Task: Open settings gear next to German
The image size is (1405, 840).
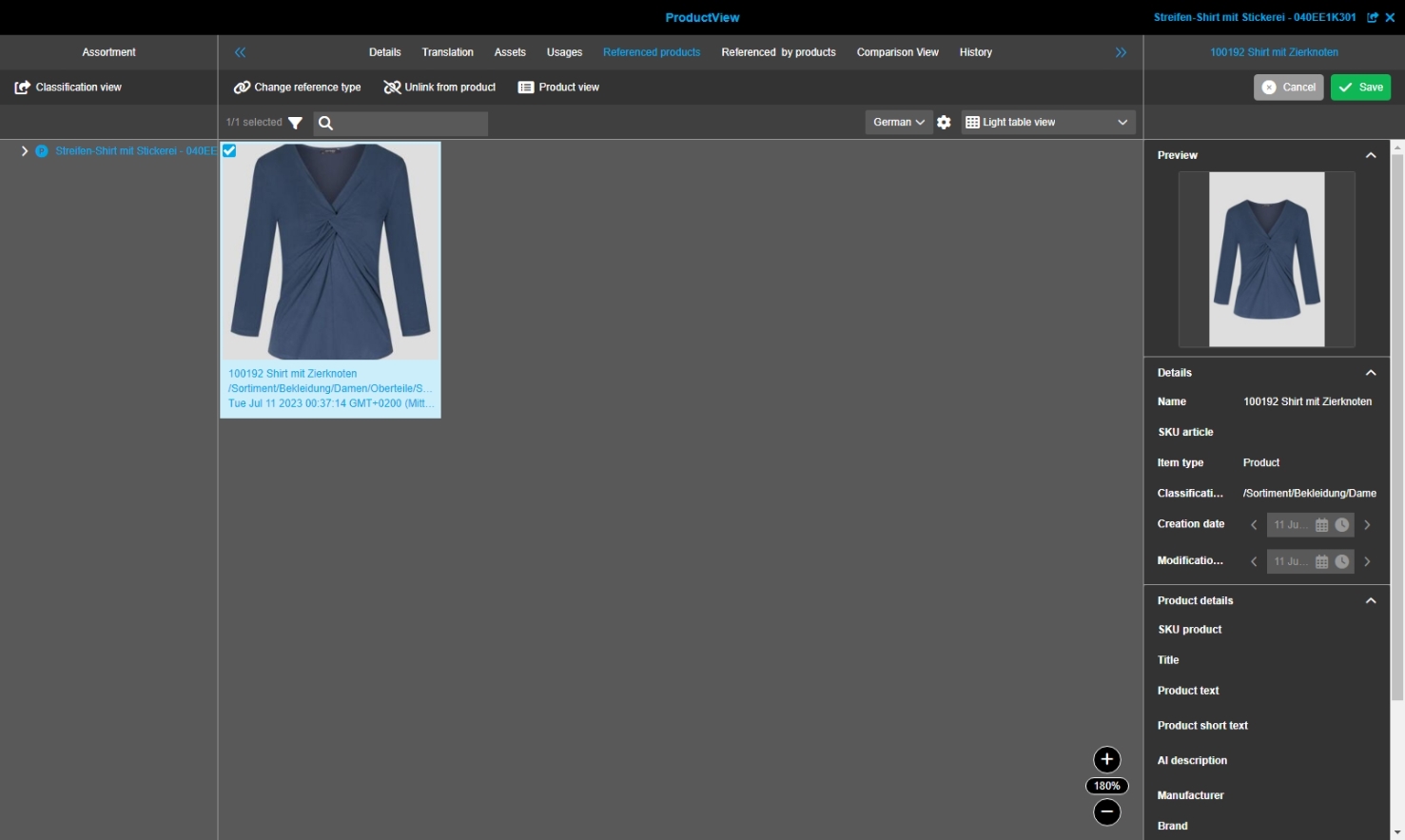Action: pos(944,123)
